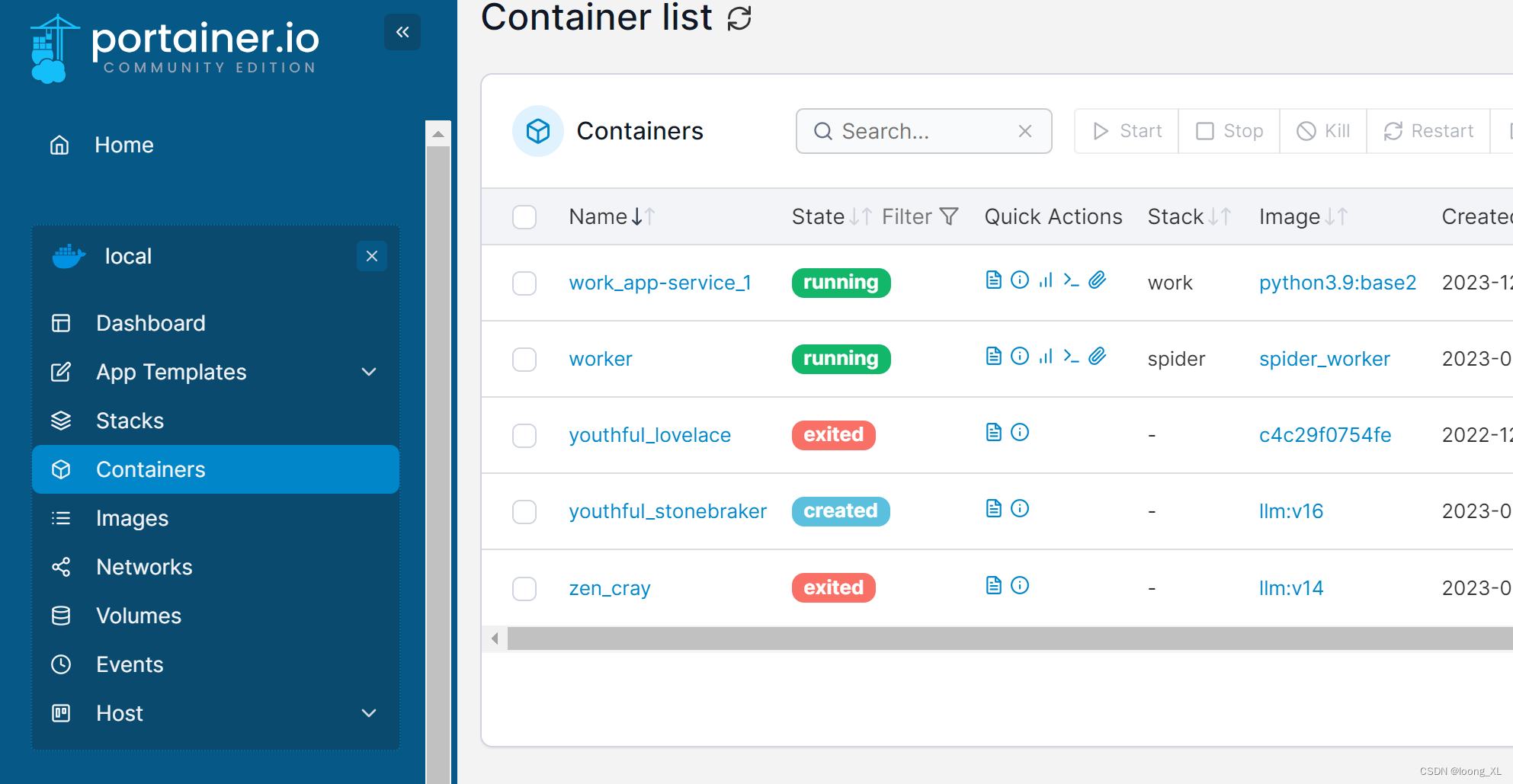Screen dimensions: 1513x784
Task: Inspect zen_cray container
Action: click(x=1020, y=586)
